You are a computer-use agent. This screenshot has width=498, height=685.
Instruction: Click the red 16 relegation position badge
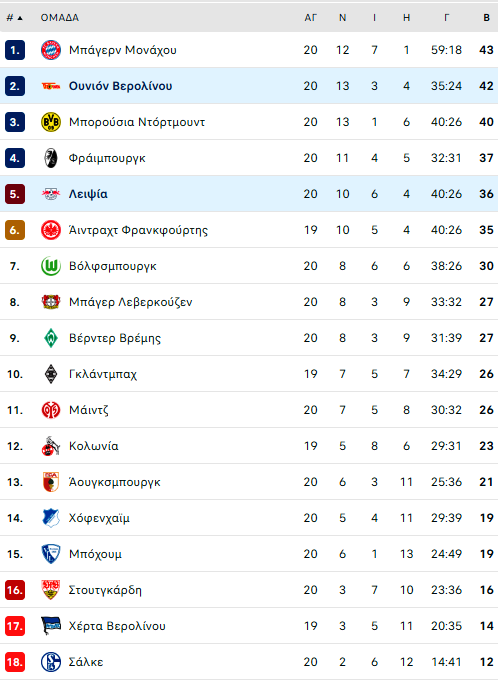(15, 590)
